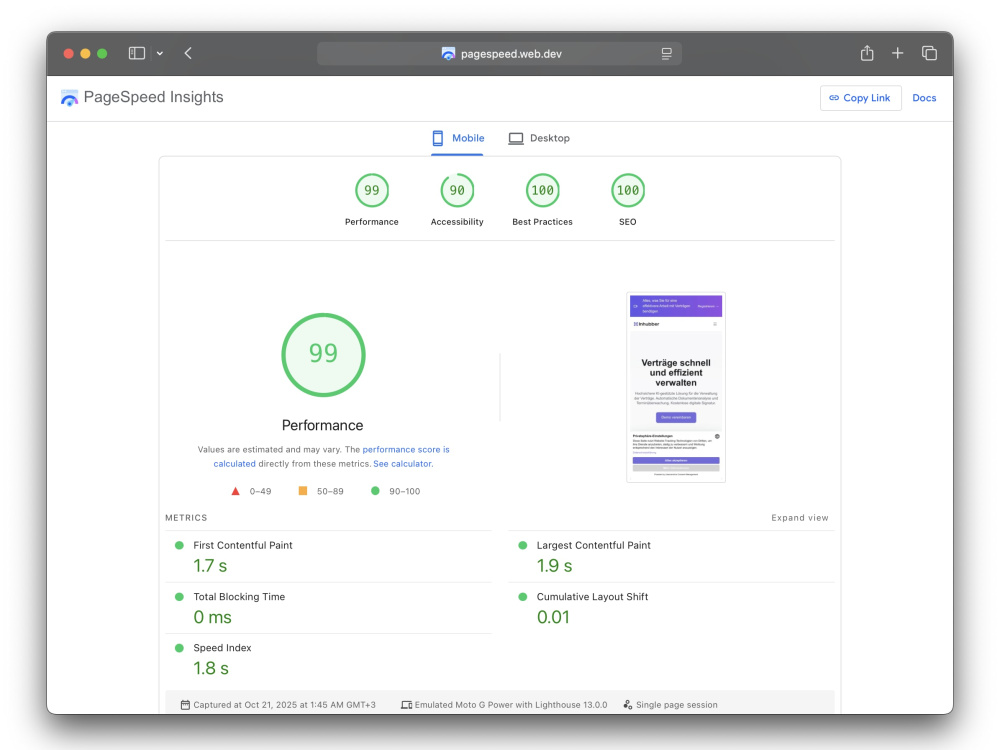Click the Accessibility 90 score gauge

tap(457, 190)
